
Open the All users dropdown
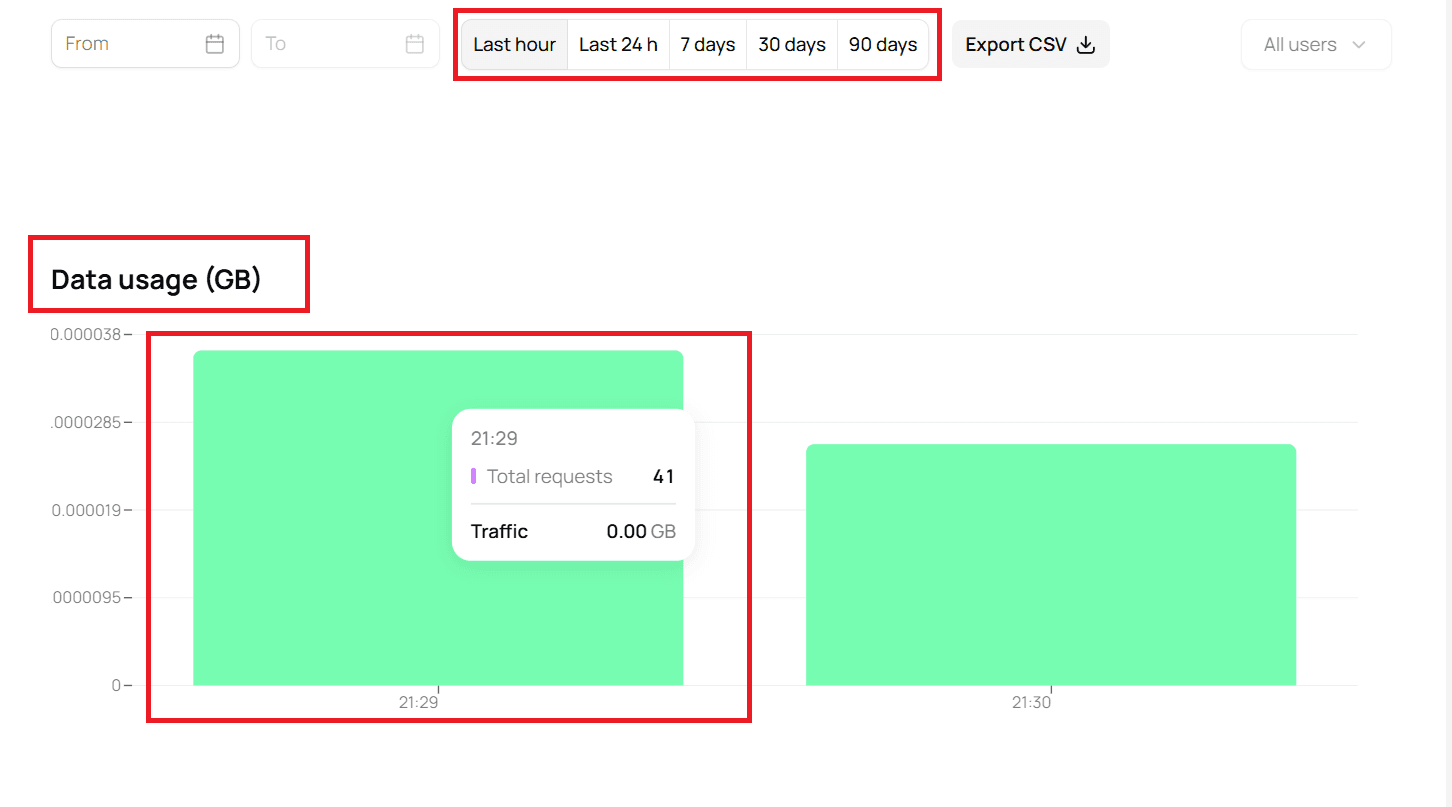tap(1316, 44)
